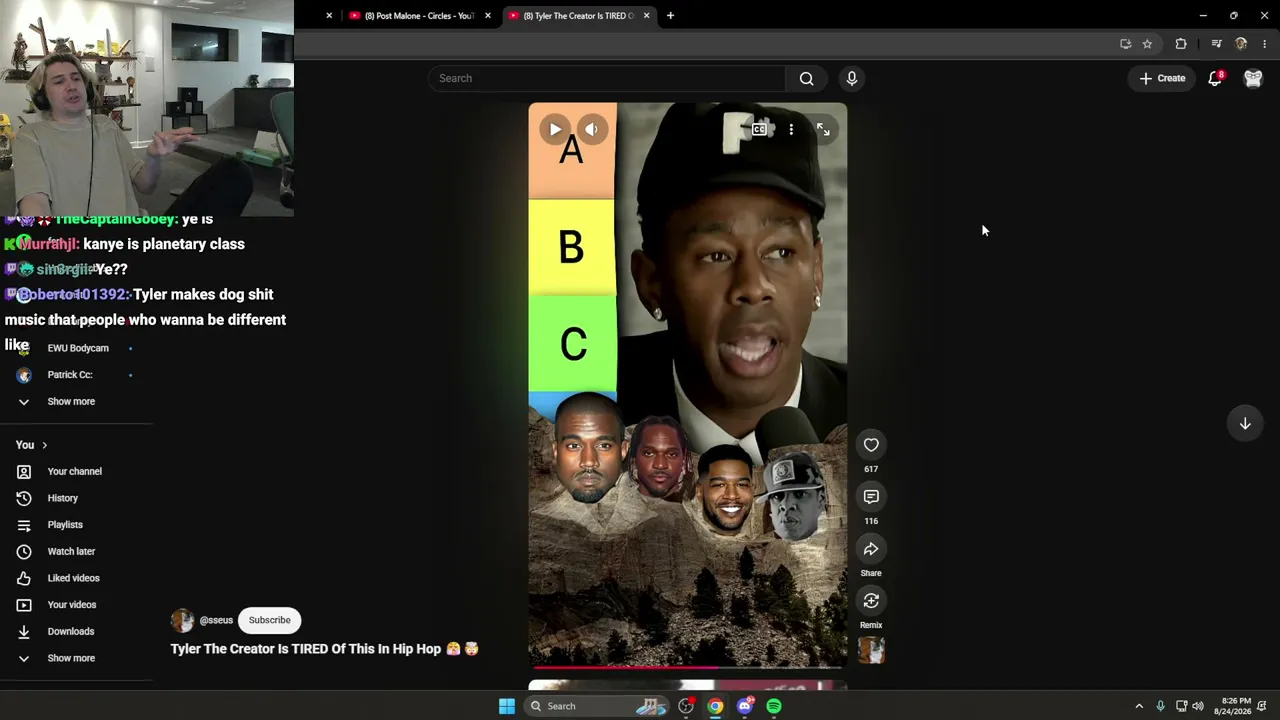Image resolution: width=1280 pixels, height=720 pixels.
Task: Switch to the Post Malone - Circles tab
Action: click(x=418, y=16)
